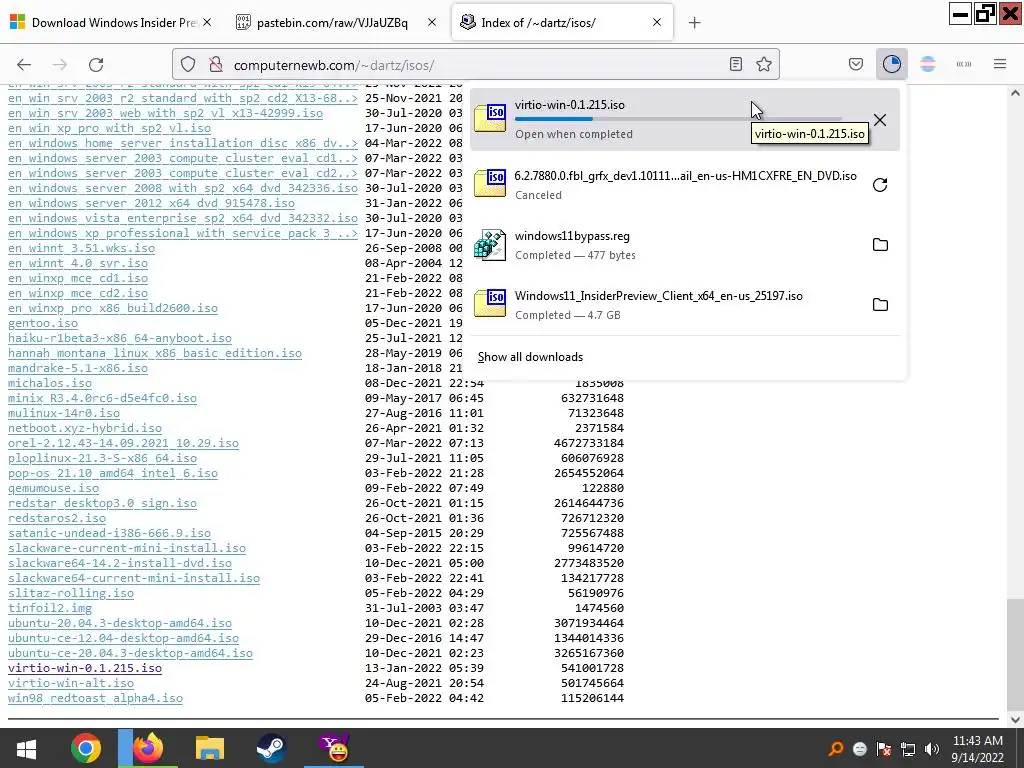Open virtio-win-alt.iso link

[71, 683]
